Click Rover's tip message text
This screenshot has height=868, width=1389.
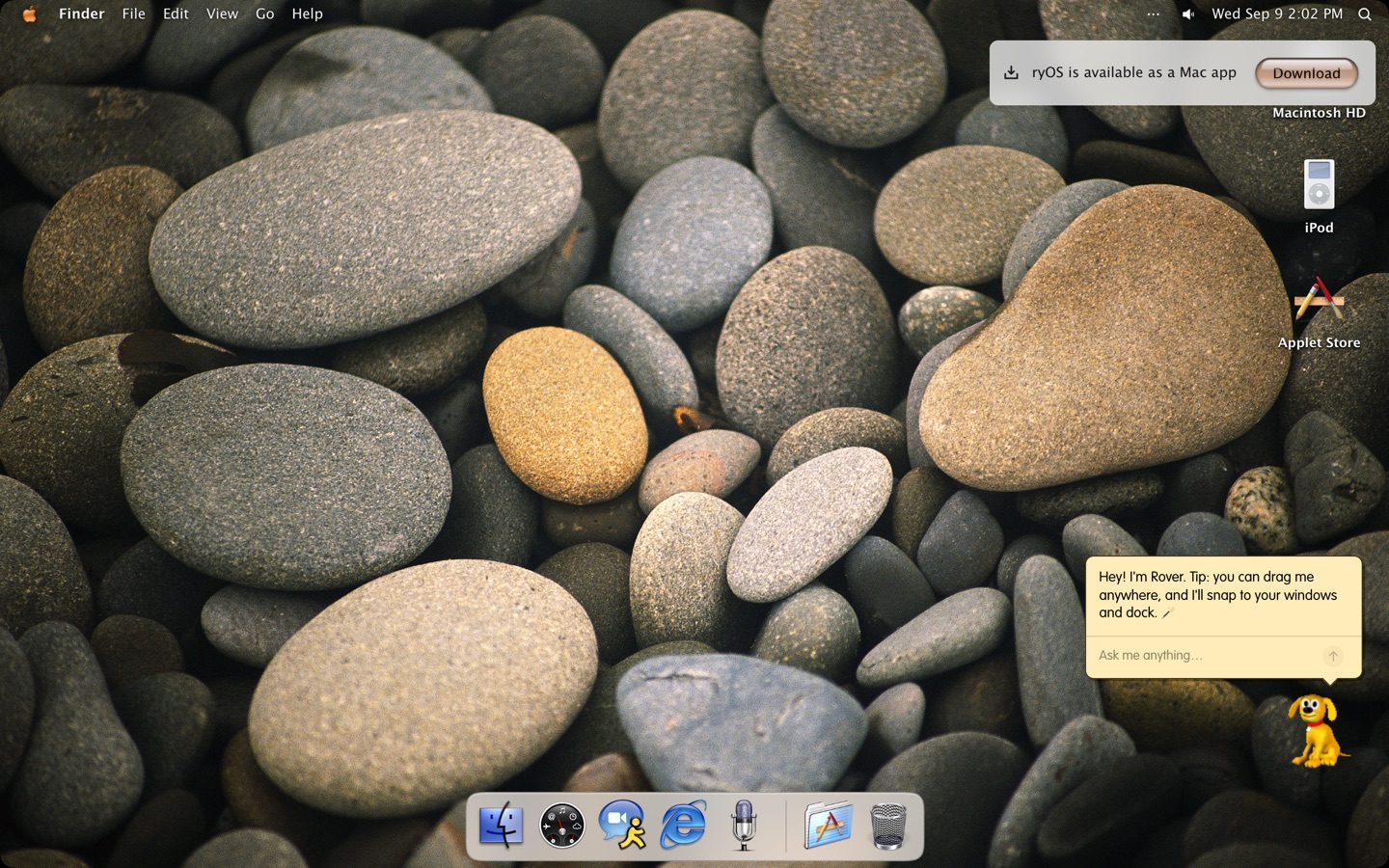click(1217, 594)
